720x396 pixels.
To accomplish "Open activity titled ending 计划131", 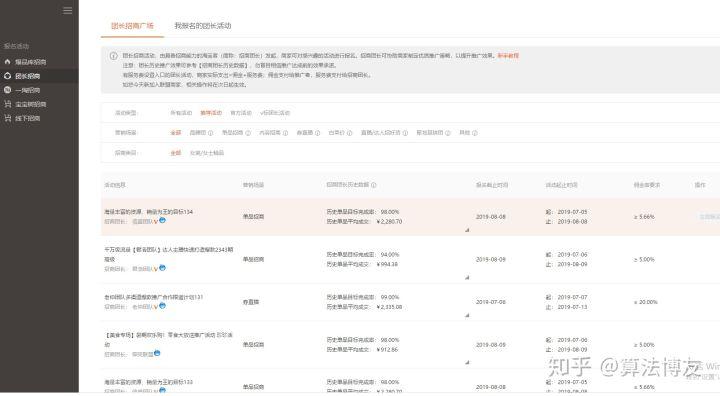I will point(153,297).
